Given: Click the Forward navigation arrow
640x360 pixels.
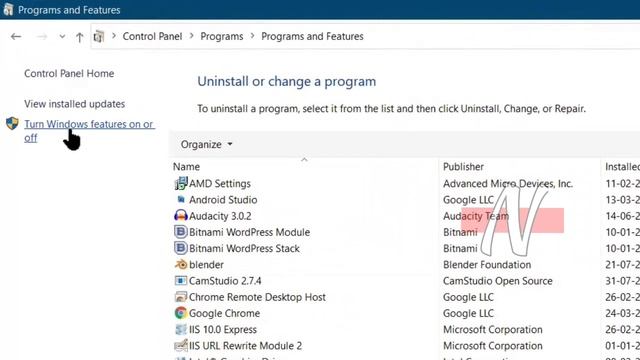Looking at the screenshot, I should pos(42,37).
